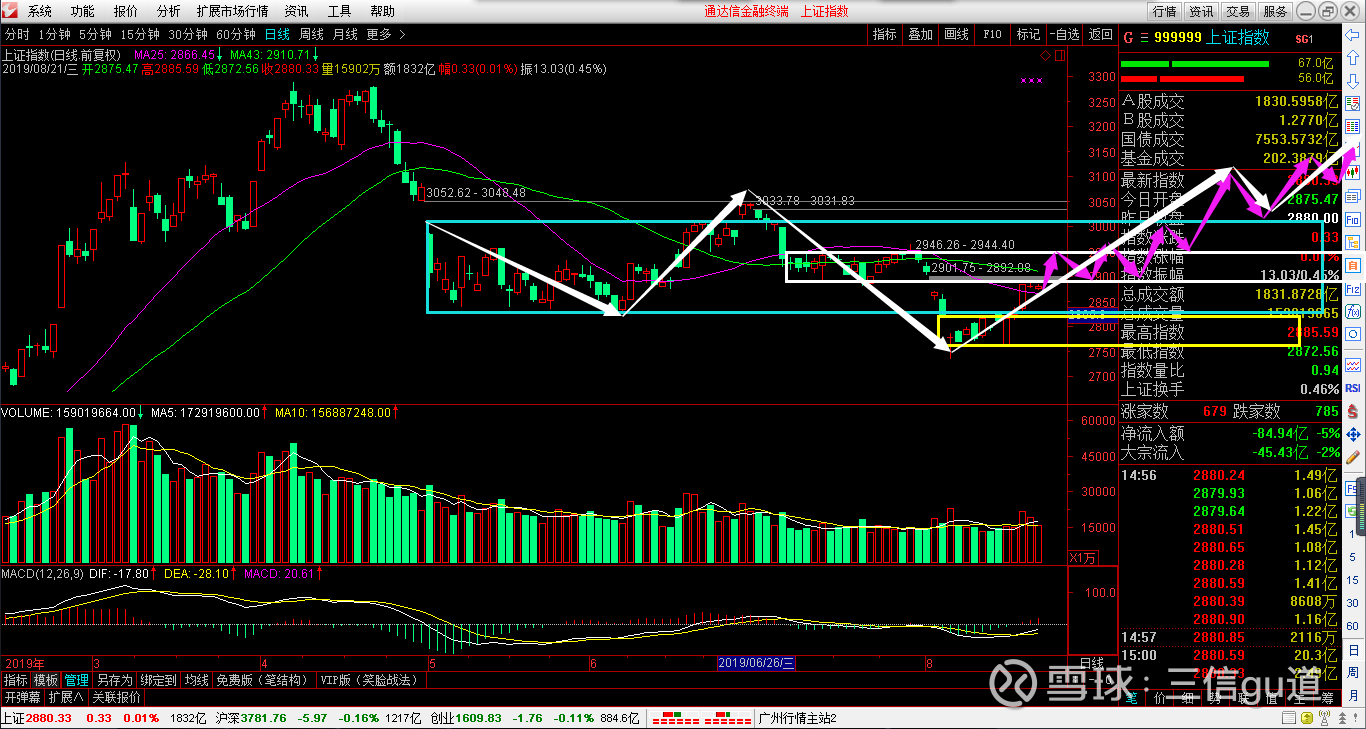Switch to monthly period 月 in right sidebar
This screenshot has height=729, width=1366.
1351,695
